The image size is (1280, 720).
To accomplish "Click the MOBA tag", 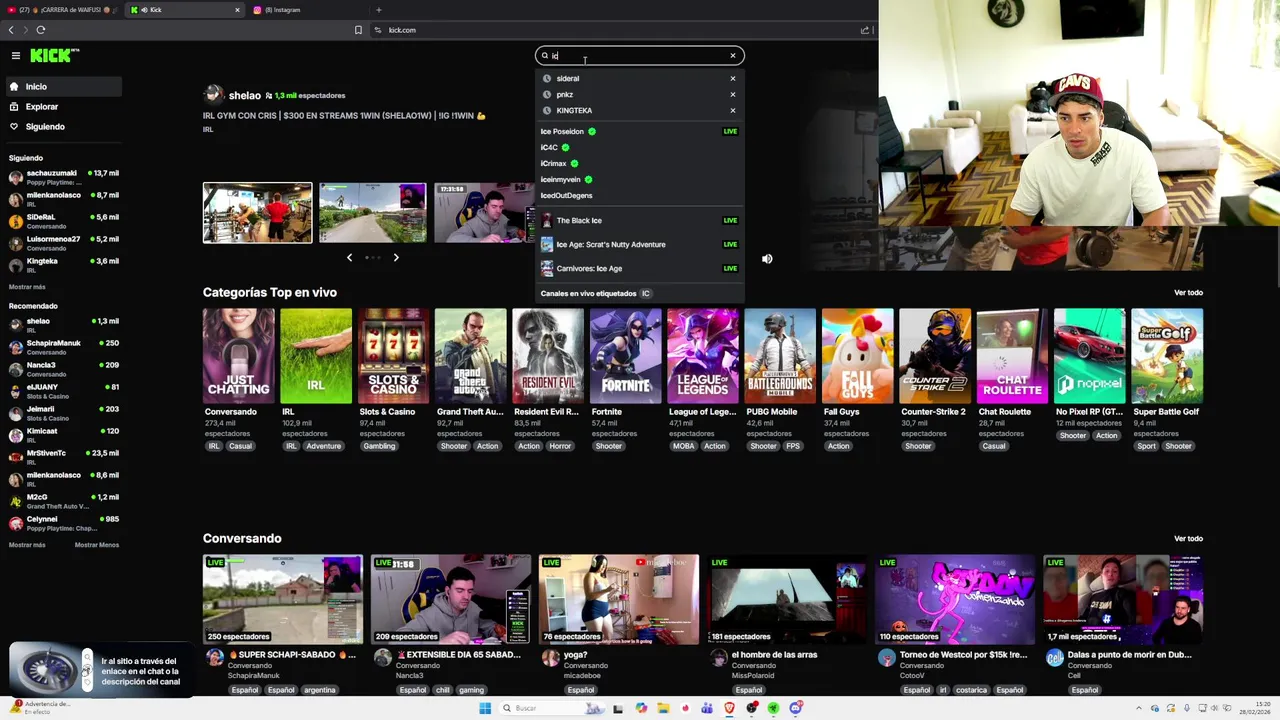I will tap(684, 446).
